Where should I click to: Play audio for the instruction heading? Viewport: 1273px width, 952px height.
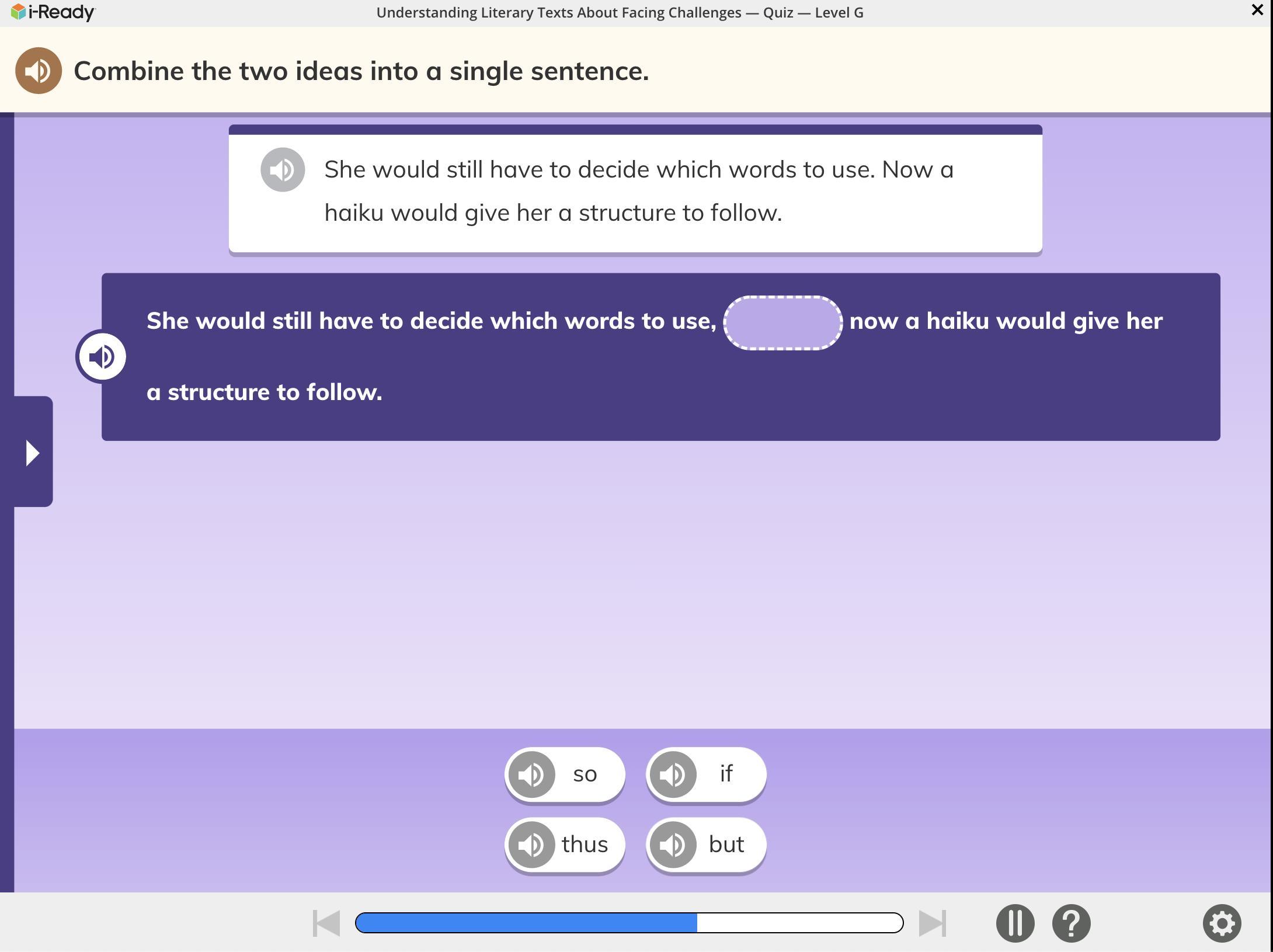click(38, 71)
